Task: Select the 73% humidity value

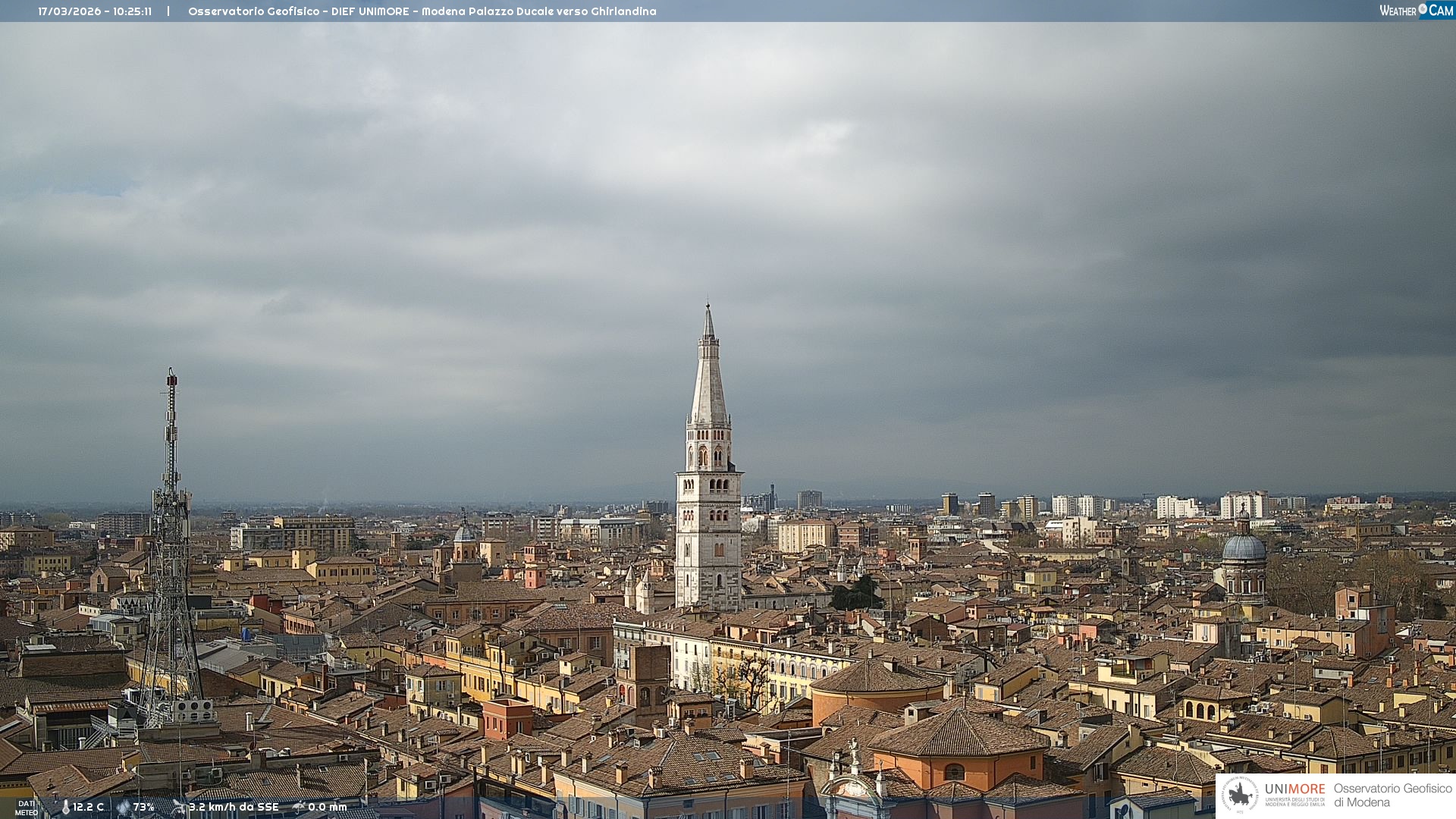Action: [143, 807]
